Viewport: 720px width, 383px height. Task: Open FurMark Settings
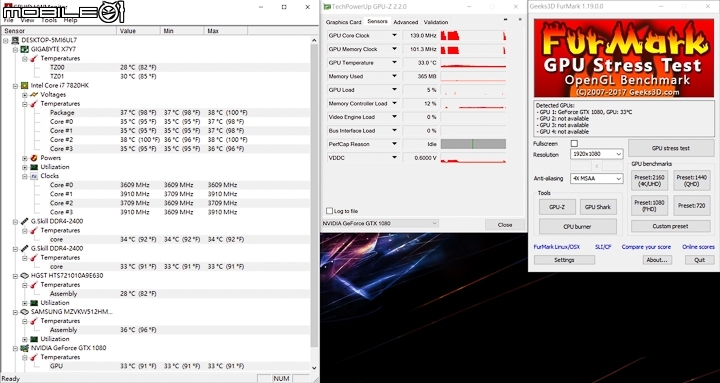(564, 260)
